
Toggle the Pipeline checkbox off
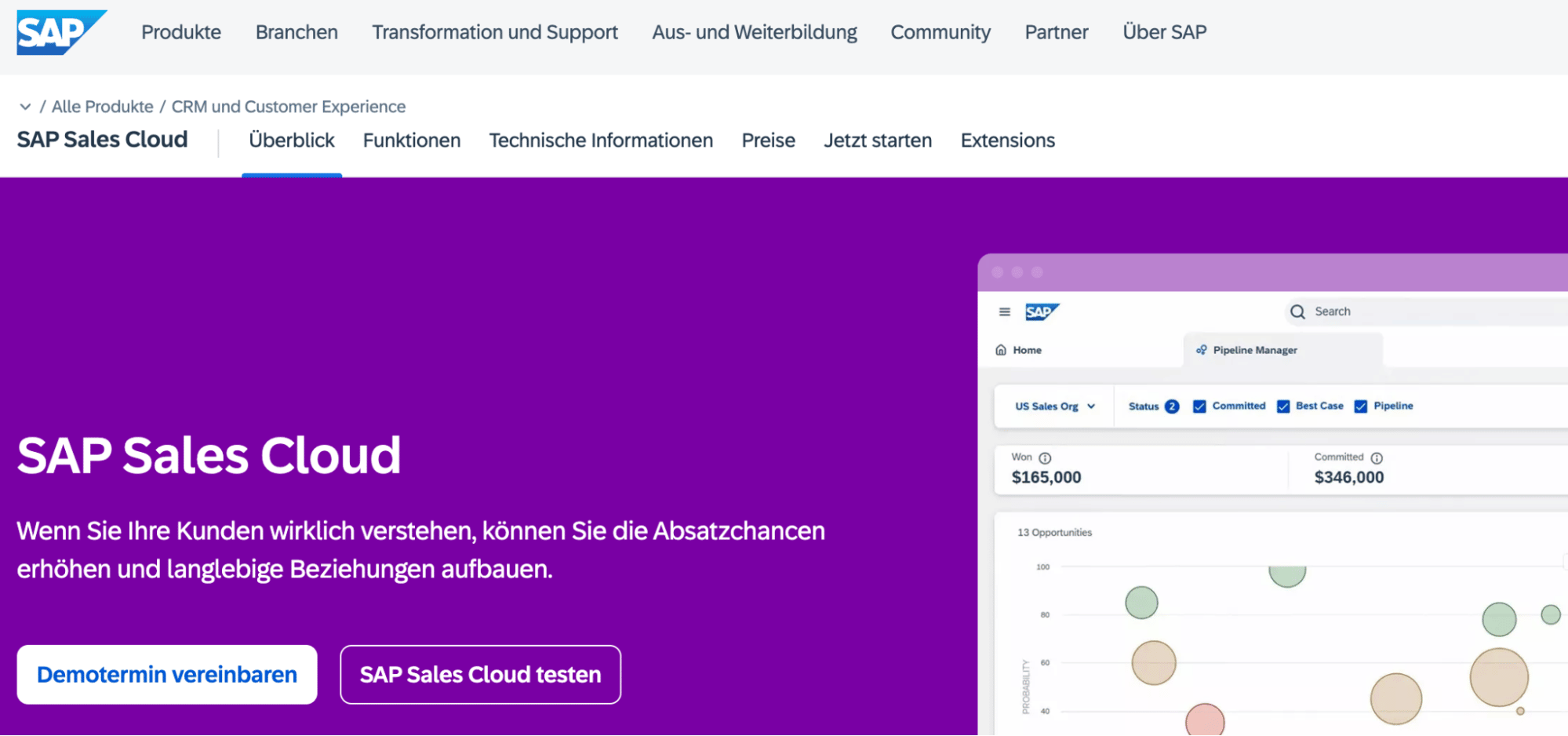click(1360, 406)
